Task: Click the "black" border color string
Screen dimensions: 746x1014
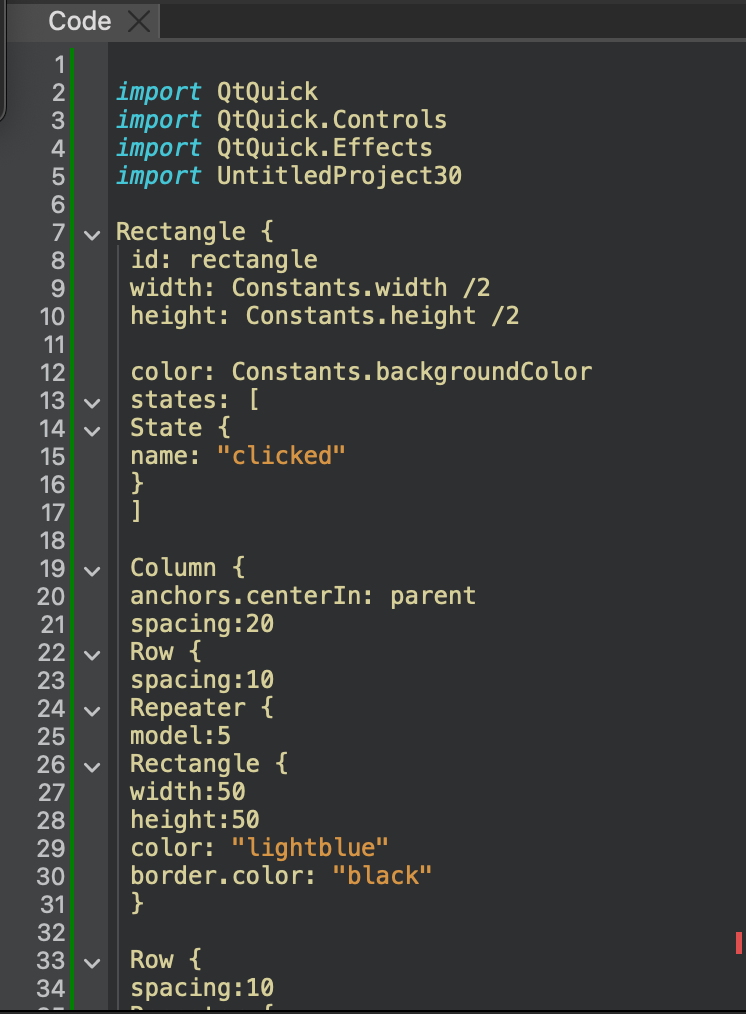Action: [x=382, y=876]
